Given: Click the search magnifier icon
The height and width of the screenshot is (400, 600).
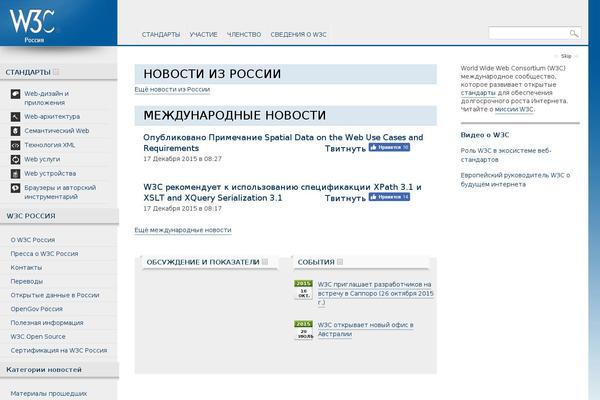Looking at the screenshot, I should (574, 33).
